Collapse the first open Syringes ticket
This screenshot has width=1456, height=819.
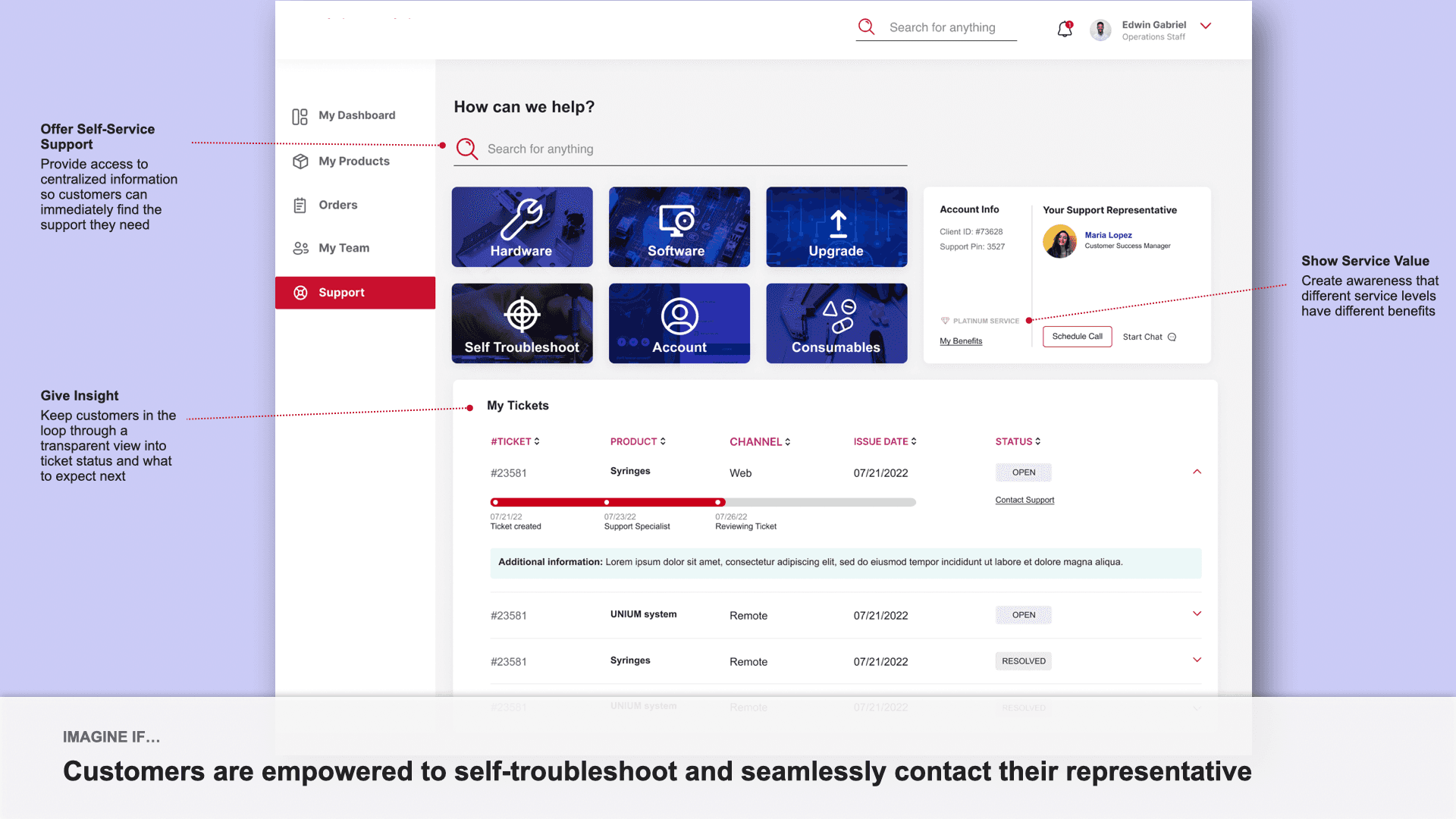tap(1197, 472)
